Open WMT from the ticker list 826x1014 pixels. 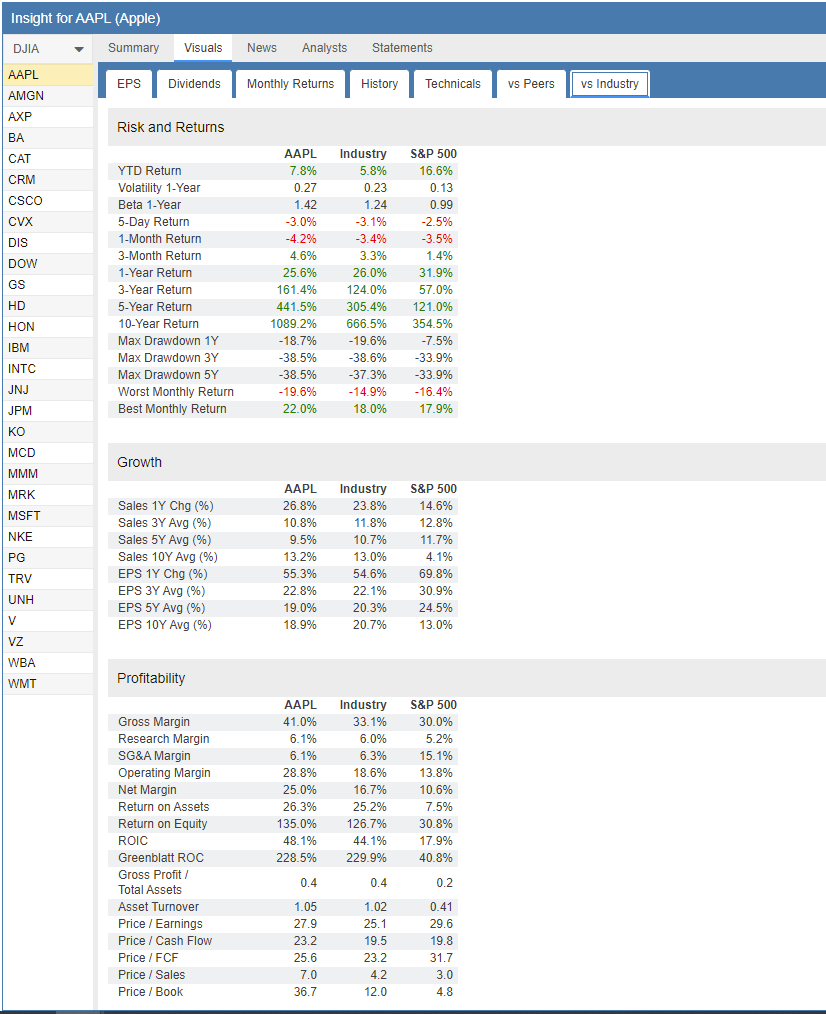[48, 684]
